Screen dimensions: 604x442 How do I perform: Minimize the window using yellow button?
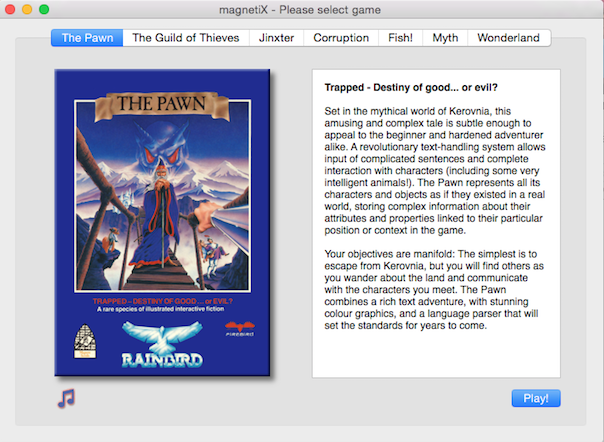[27, 9]
